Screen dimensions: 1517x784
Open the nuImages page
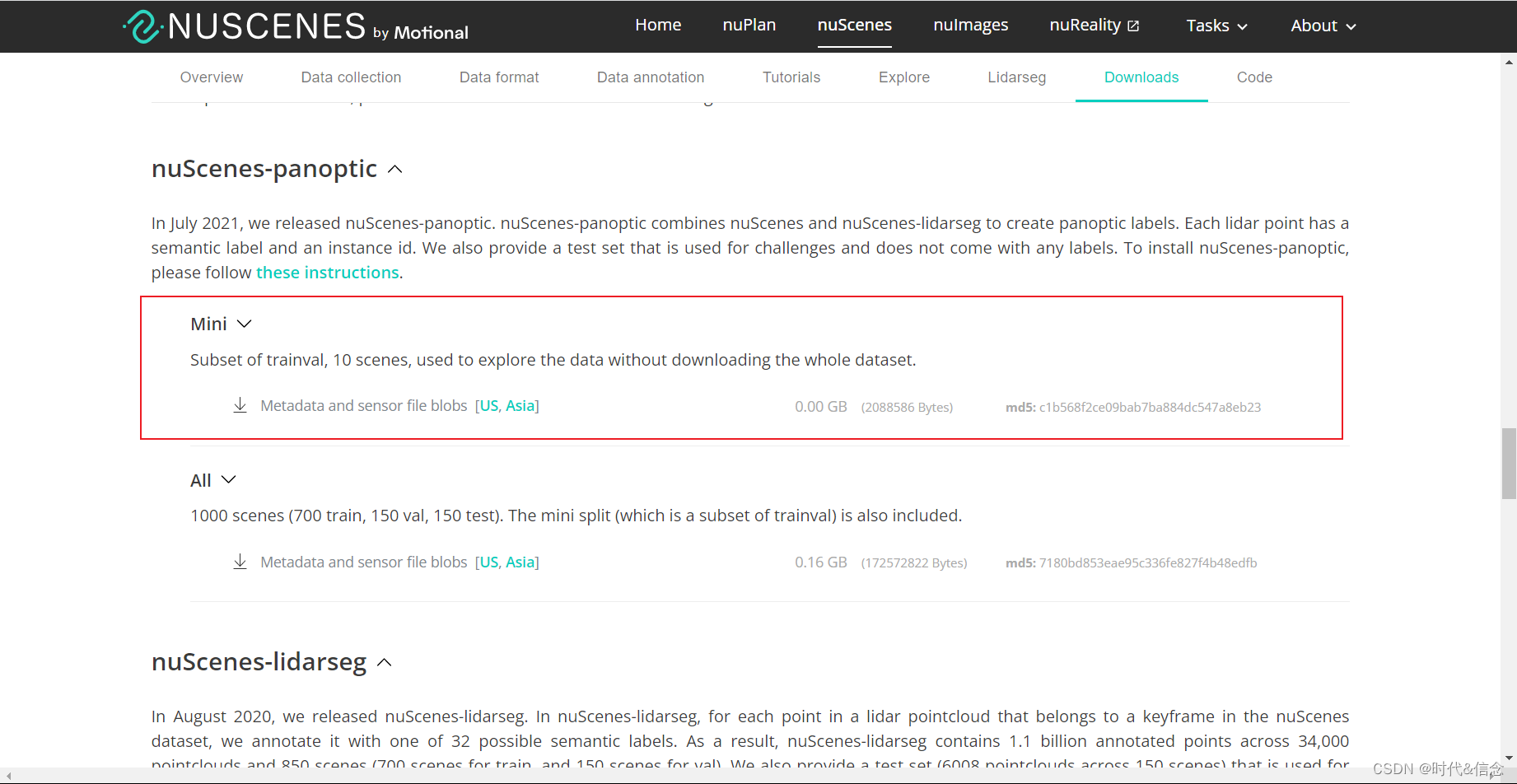(971, 25)
